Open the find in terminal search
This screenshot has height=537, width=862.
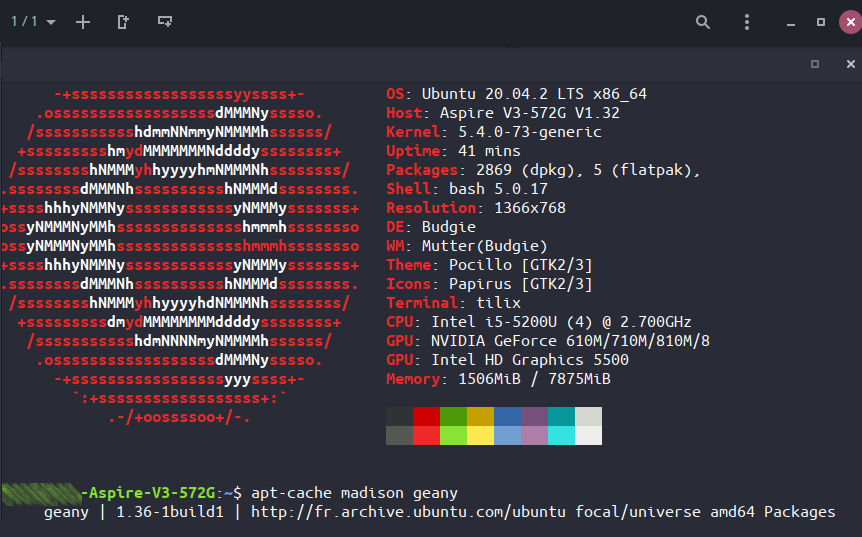pyautogui.click(x=703, y=22)
